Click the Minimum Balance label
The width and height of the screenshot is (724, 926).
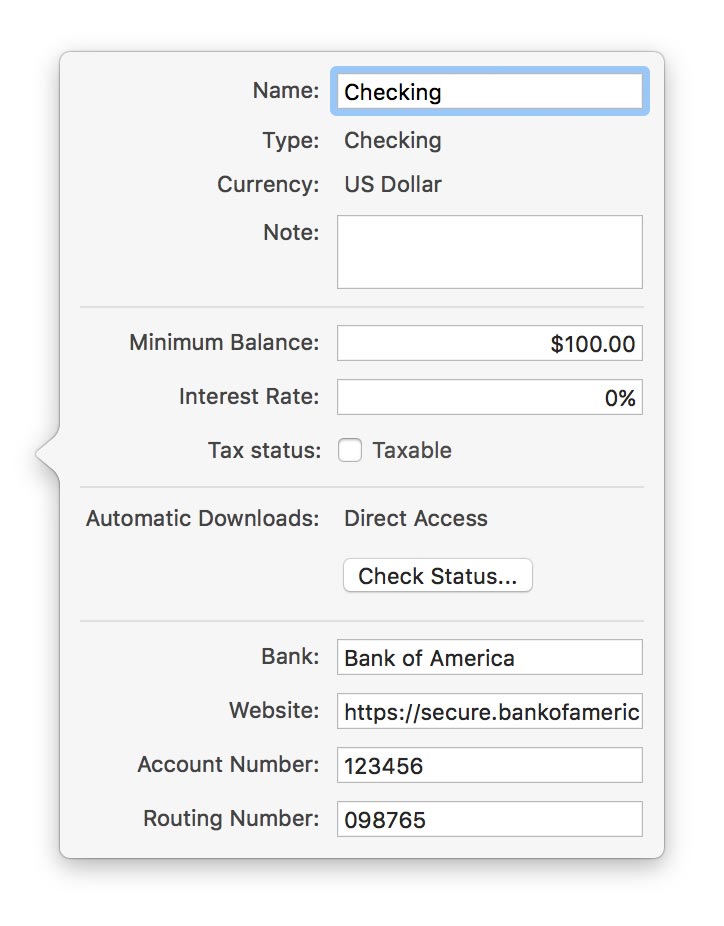coord(224,343)
